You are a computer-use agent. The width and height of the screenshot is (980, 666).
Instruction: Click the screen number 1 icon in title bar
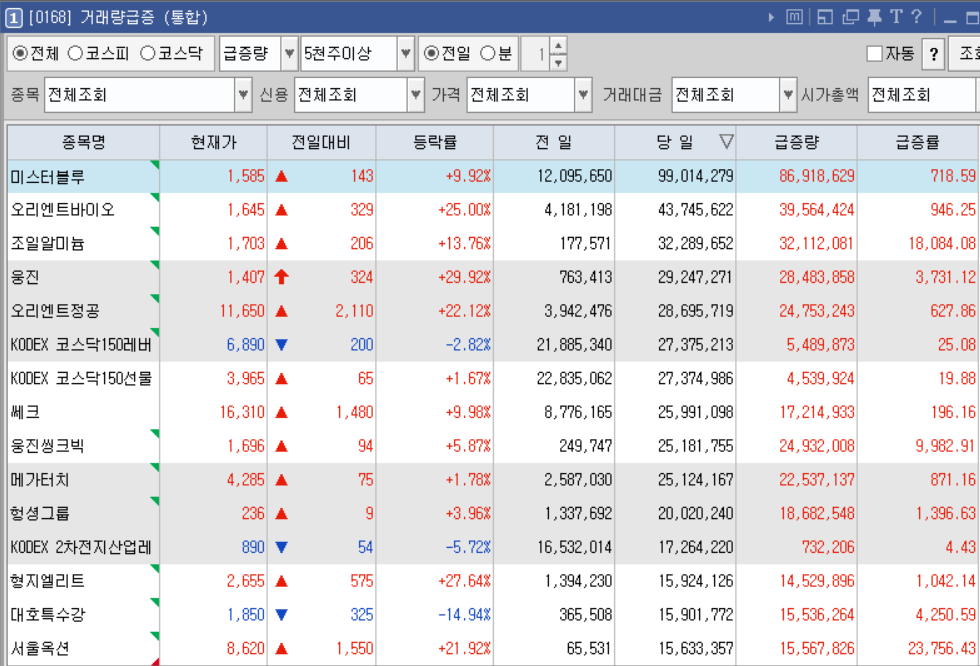coord(13,17)
